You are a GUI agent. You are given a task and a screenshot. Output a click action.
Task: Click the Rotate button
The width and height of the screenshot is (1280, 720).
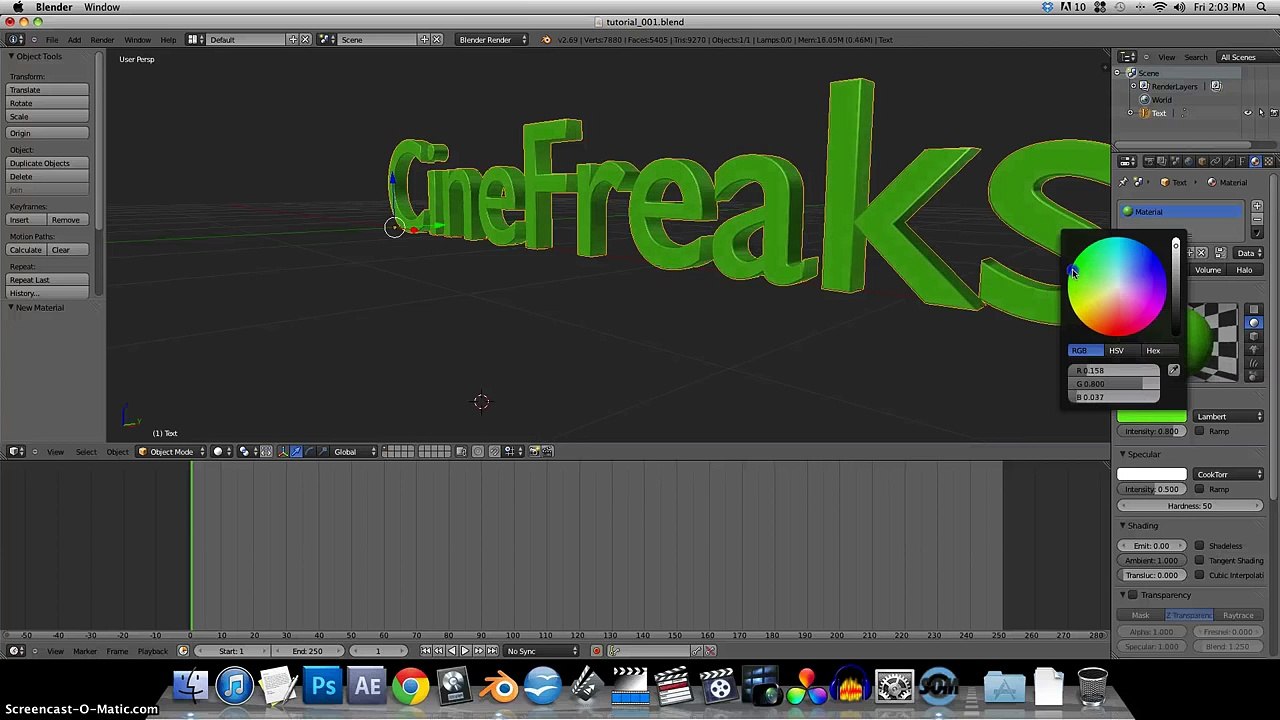(48, 103)
